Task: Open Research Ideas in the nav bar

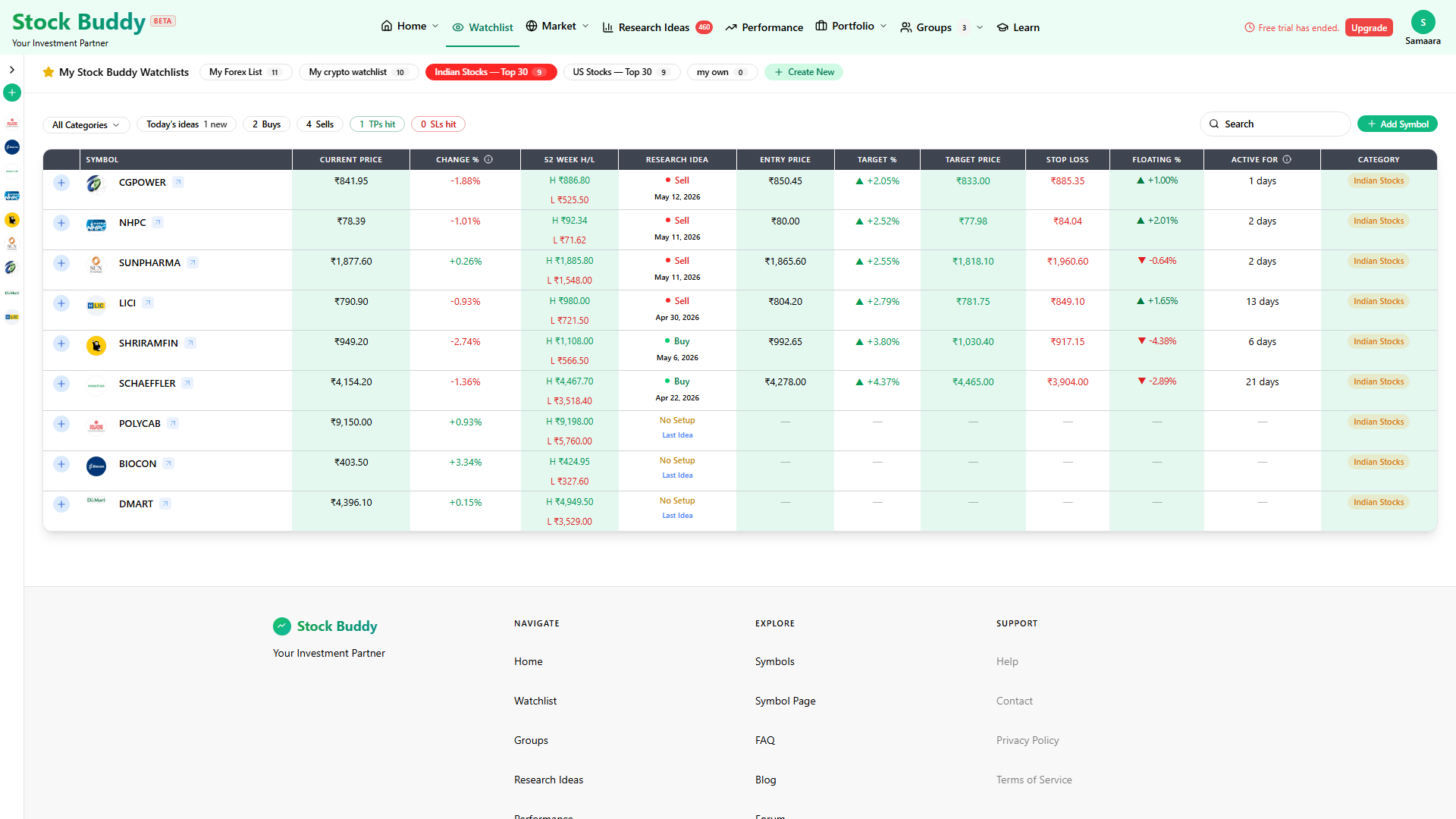Action: (x=657, y=27)
